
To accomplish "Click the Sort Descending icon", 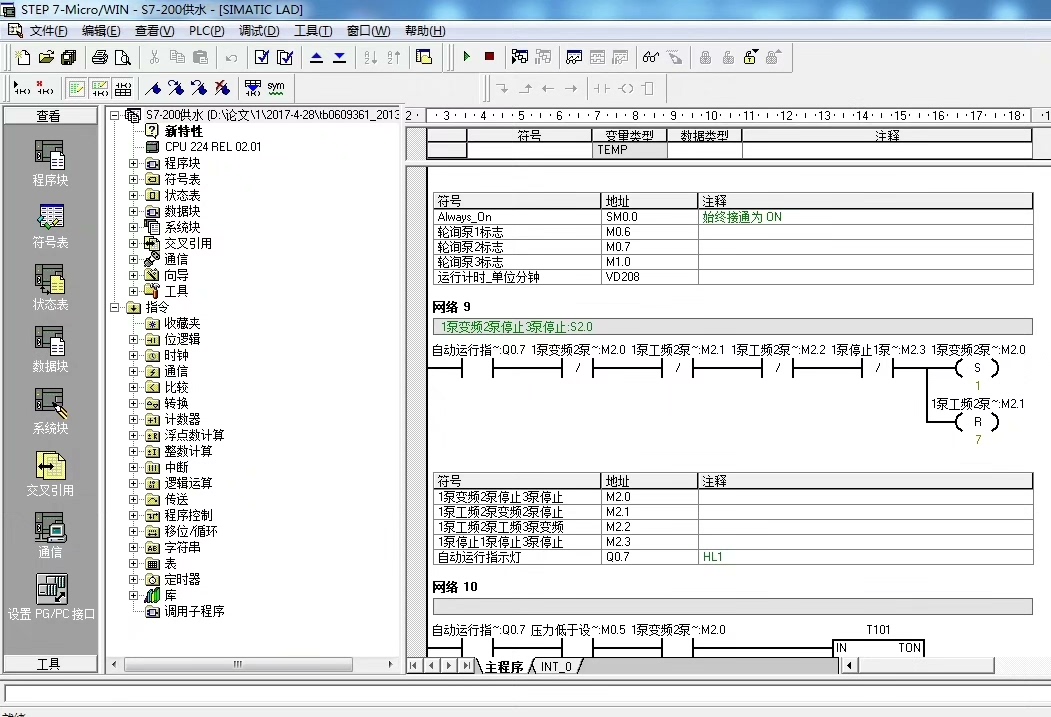I will (x=393, y=58).
